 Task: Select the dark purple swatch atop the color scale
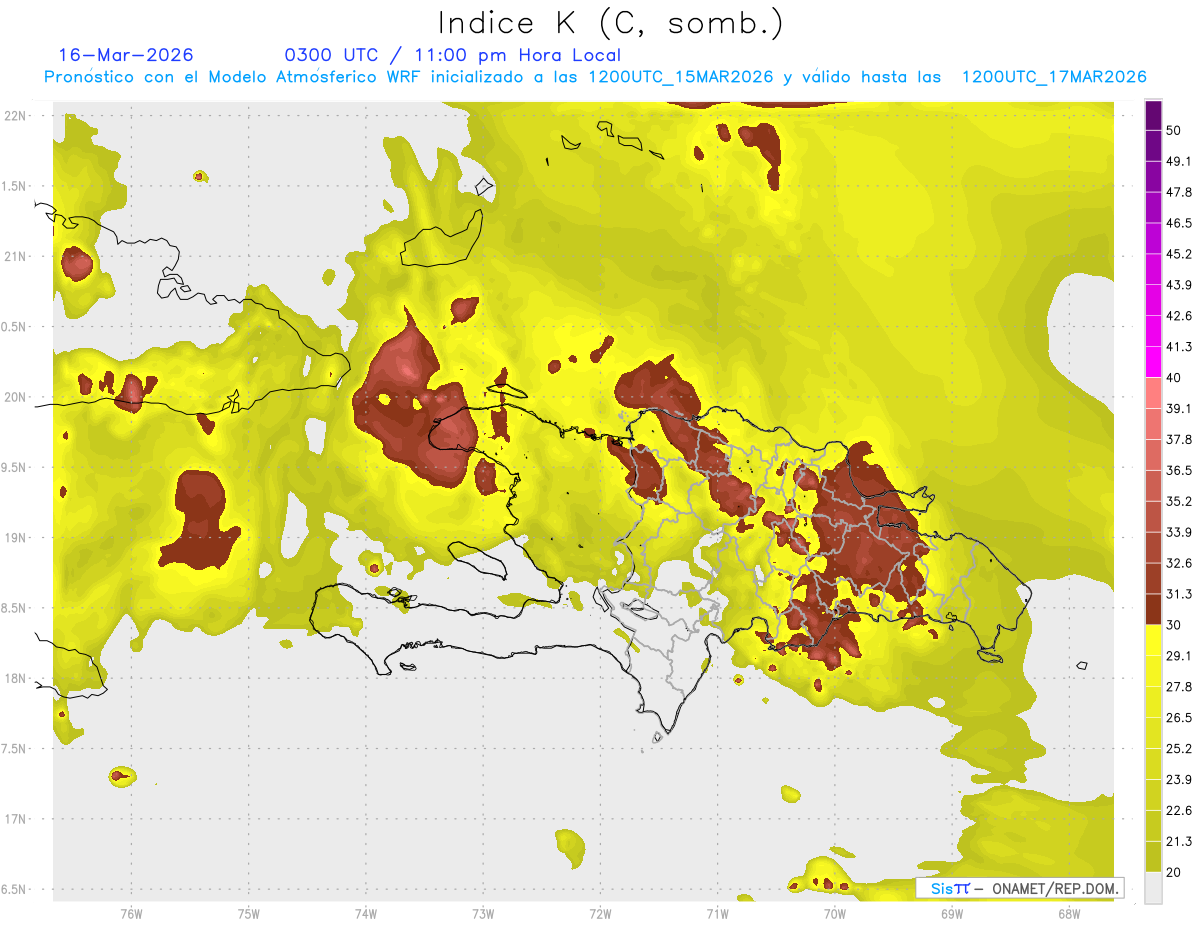(1153, 116)
